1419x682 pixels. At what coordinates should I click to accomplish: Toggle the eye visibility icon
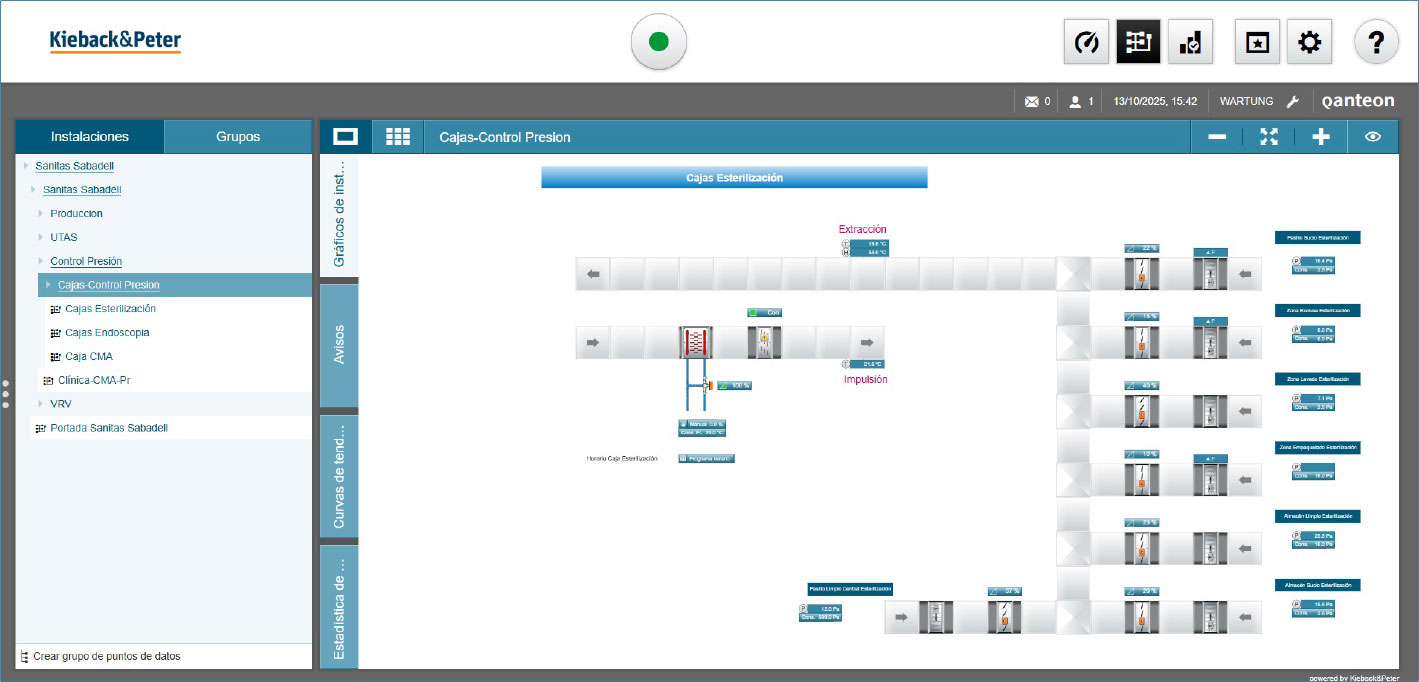coord(1373,137)
